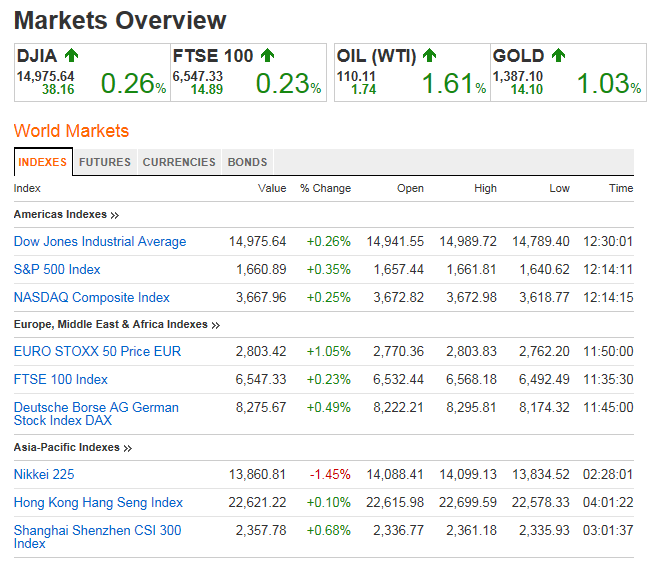Click the green arrow next to GOLD

[x=558, y=56]
